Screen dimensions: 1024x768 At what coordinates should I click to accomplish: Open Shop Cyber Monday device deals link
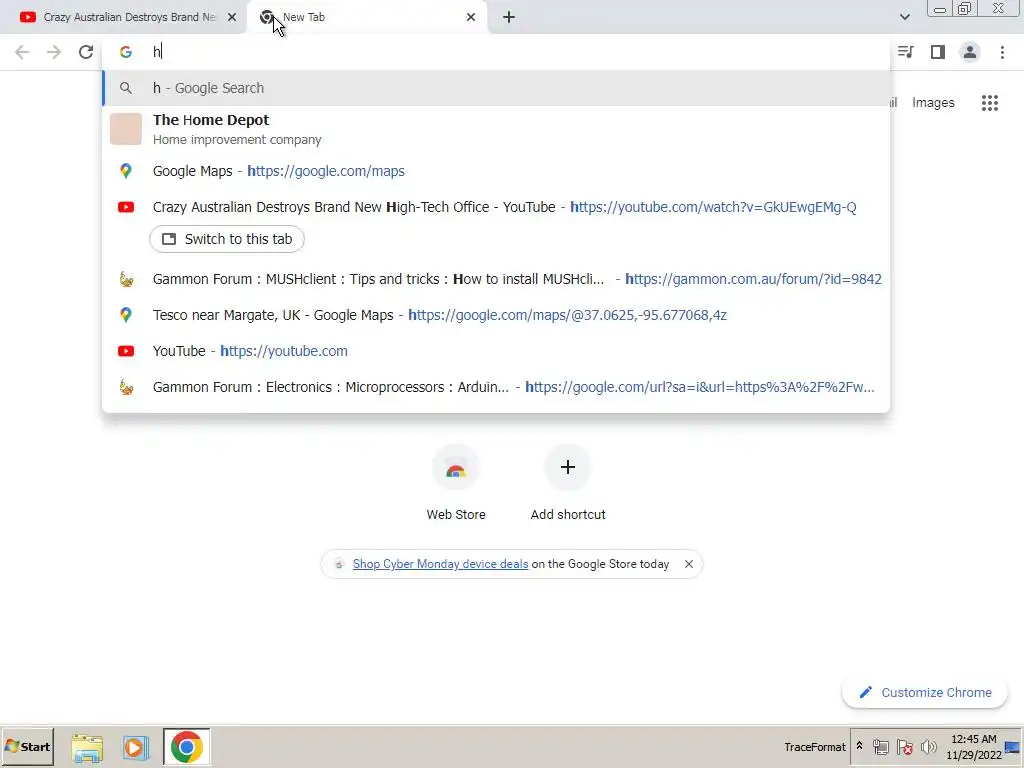point(440,564)
